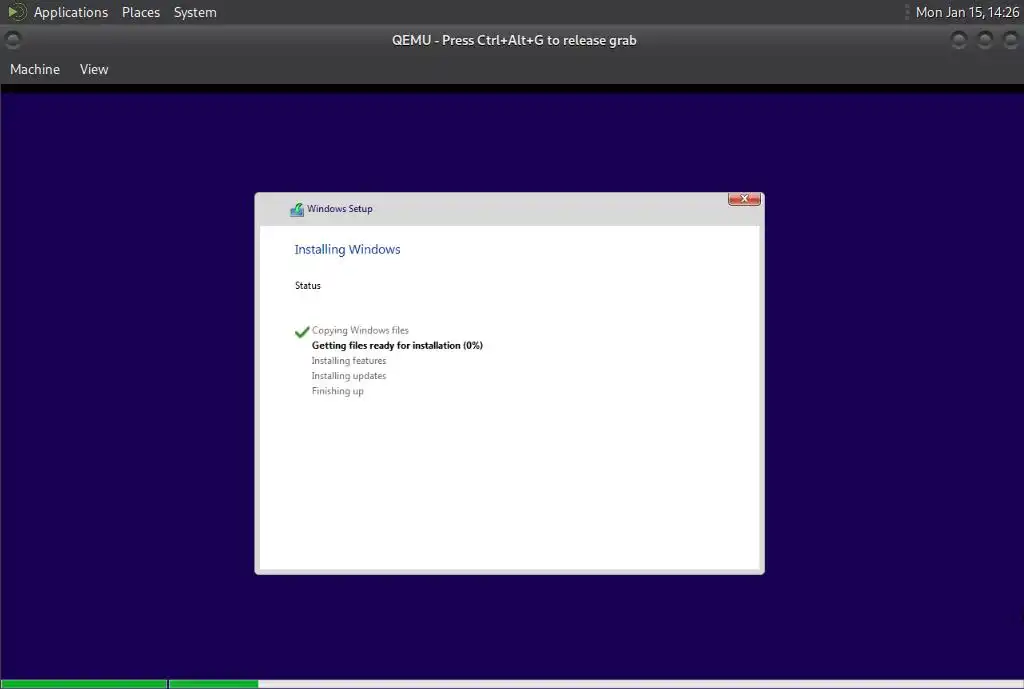Viewport: 1024px width, 689px height.
Task: Click the 'Status' label
Action: [308, 285]
